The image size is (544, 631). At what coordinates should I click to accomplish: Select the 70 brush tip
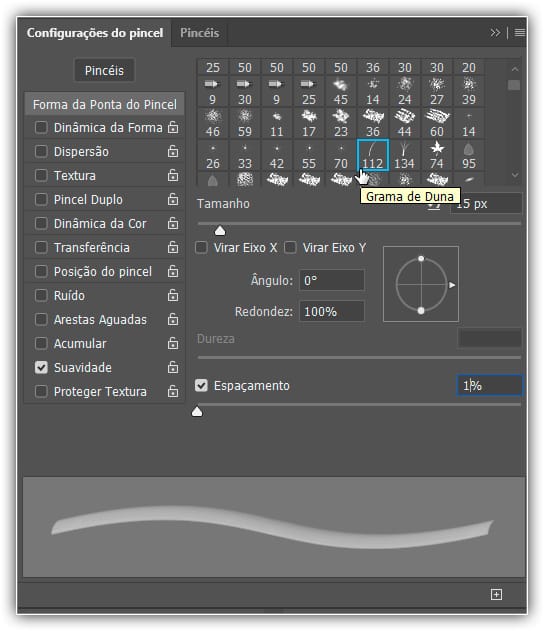[341, 155]
